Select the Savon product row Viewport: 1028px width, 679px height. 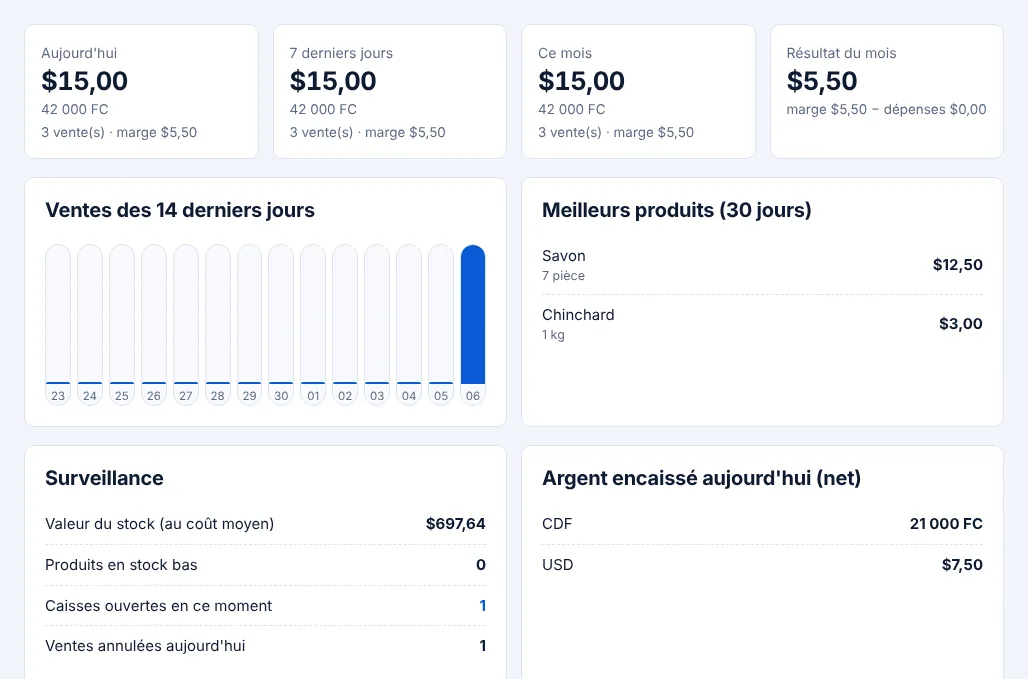point(762,265)
